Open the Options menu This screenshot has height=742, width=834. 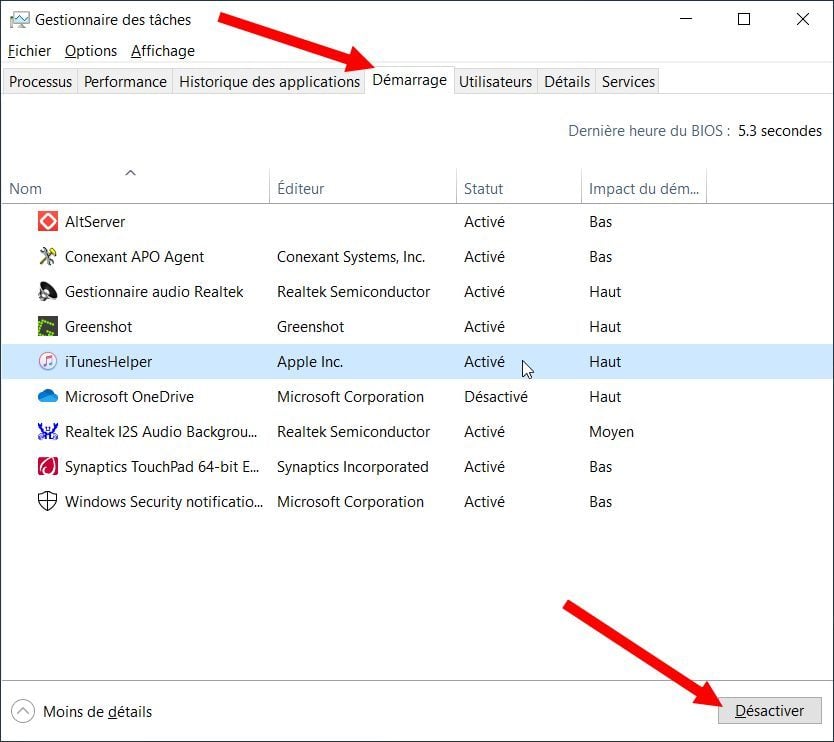coord(90,51)
